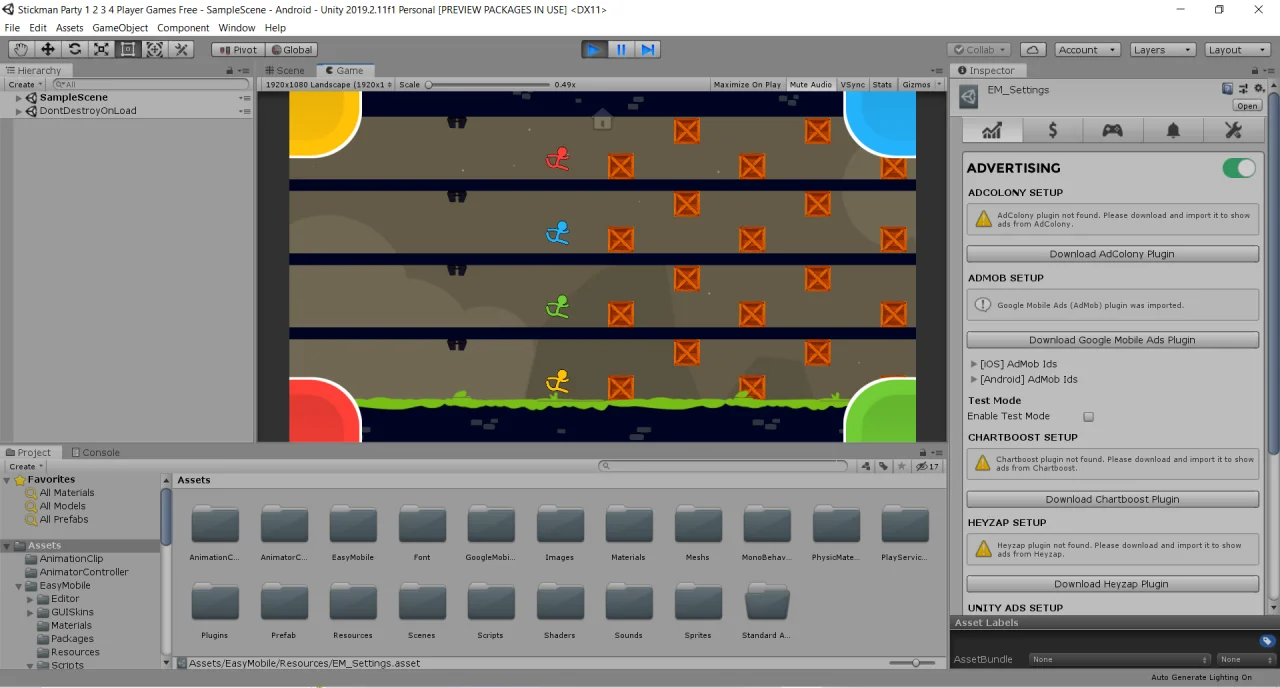Expand DontDestroyOnLoad in the Hierarchy

coord(19,111)
